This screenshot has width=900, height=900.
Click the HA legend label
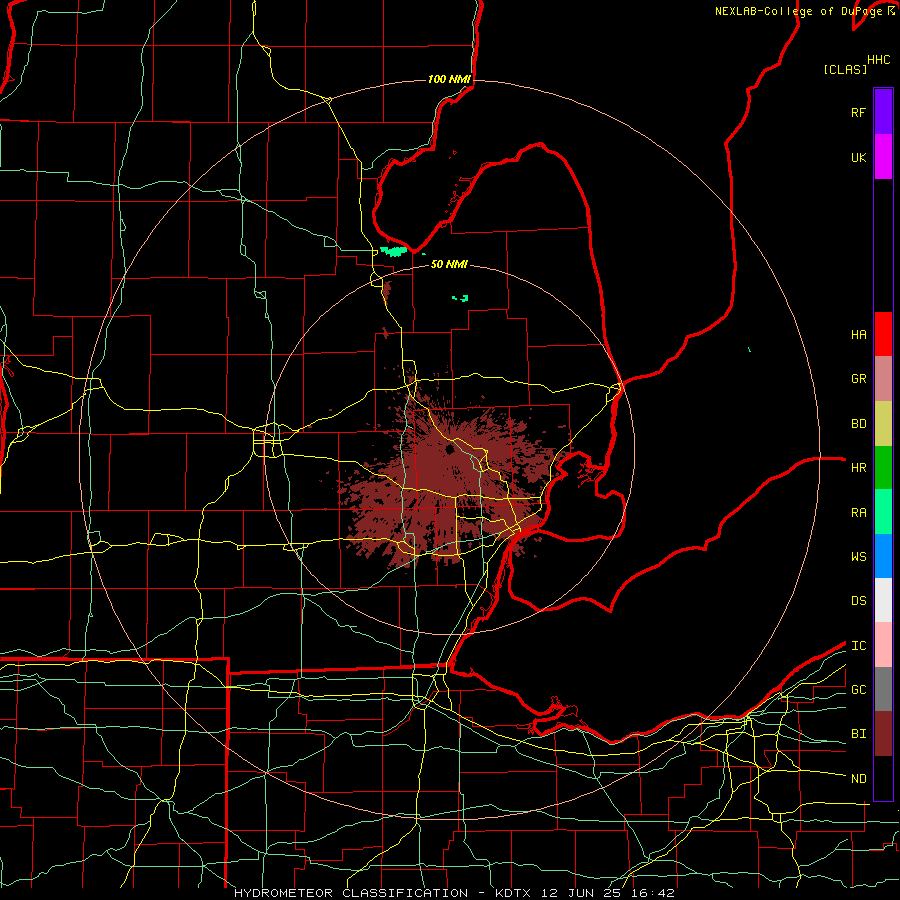click(x=858, y=334)
